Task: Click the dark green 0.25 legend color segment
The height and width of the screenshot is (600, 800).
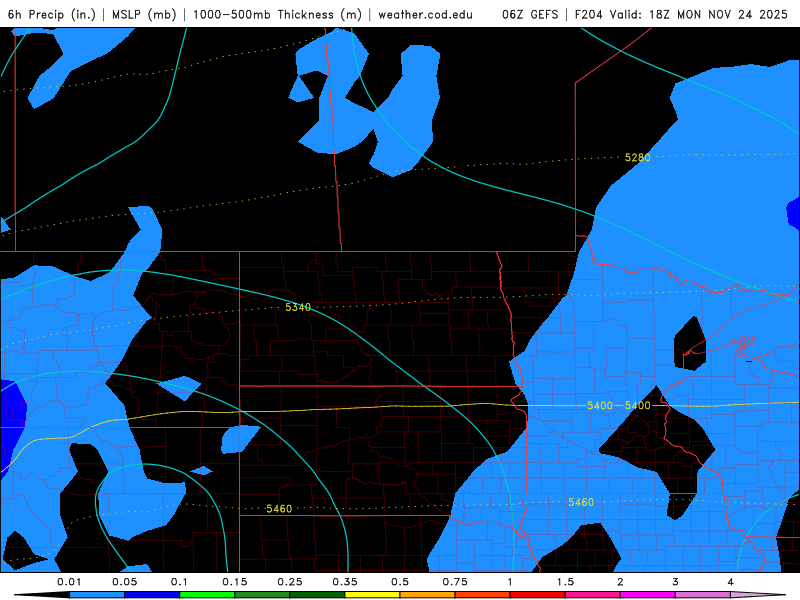Action: 317,595
